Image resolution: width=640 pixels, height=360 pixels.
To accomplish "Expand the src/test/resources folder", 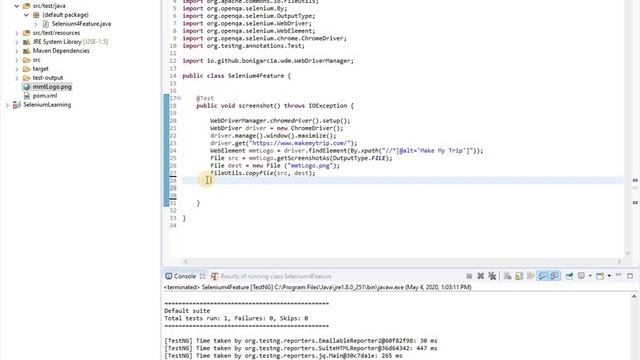I will [x=17, y=33].
